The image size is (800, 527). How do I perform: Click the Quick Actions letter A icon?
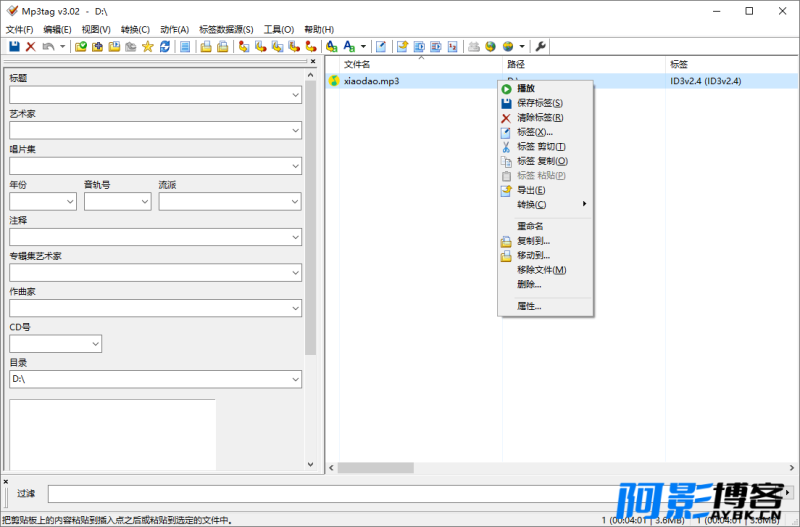coord(349,46)
